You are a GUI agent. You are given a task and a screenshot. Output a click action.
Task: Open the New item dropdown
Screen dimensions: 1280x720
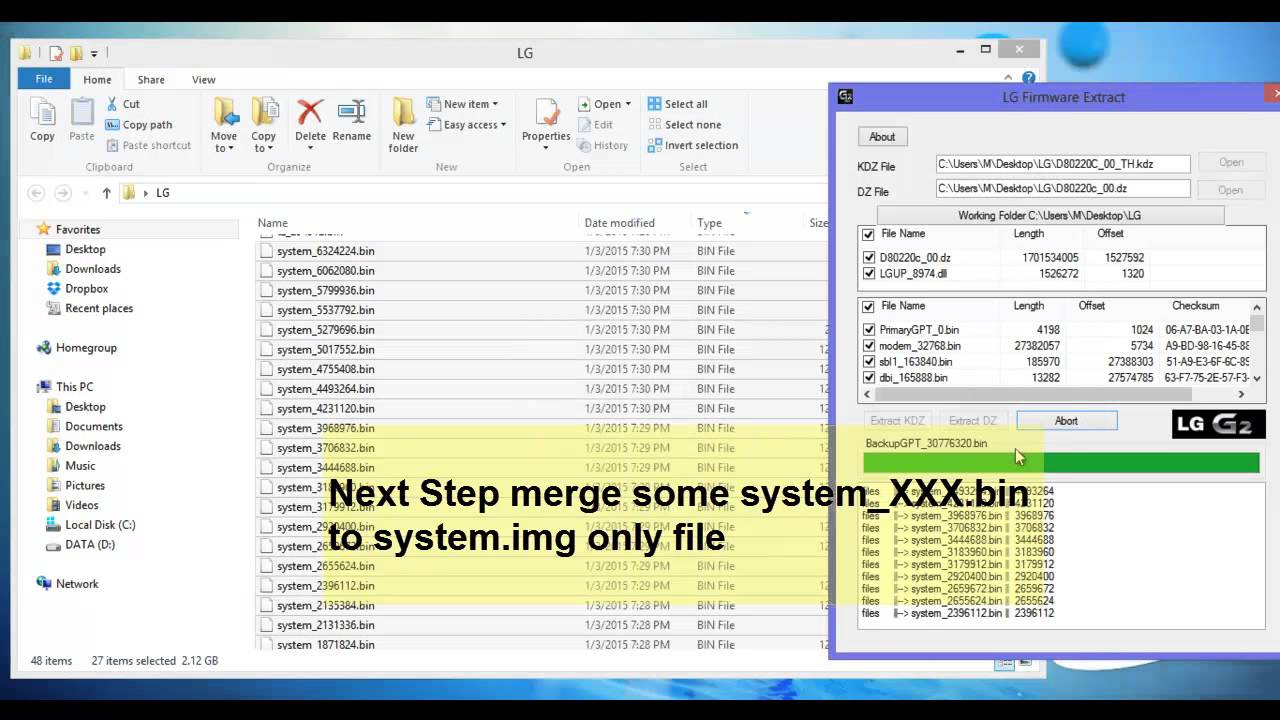click(x=462, y=104)
